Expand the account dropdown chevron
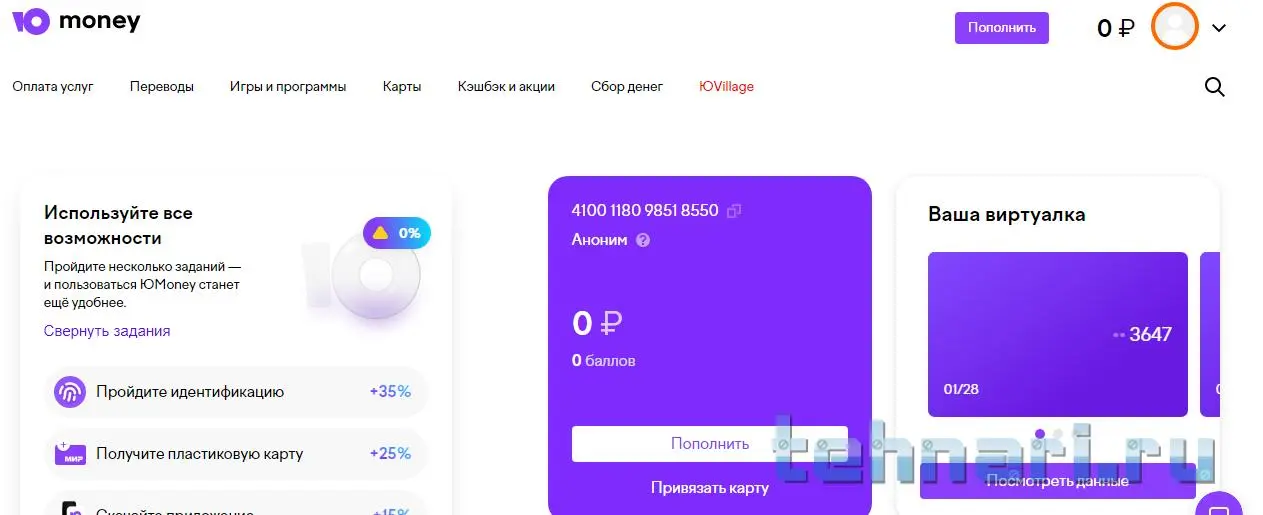1263x515 pixels. 1218,28
